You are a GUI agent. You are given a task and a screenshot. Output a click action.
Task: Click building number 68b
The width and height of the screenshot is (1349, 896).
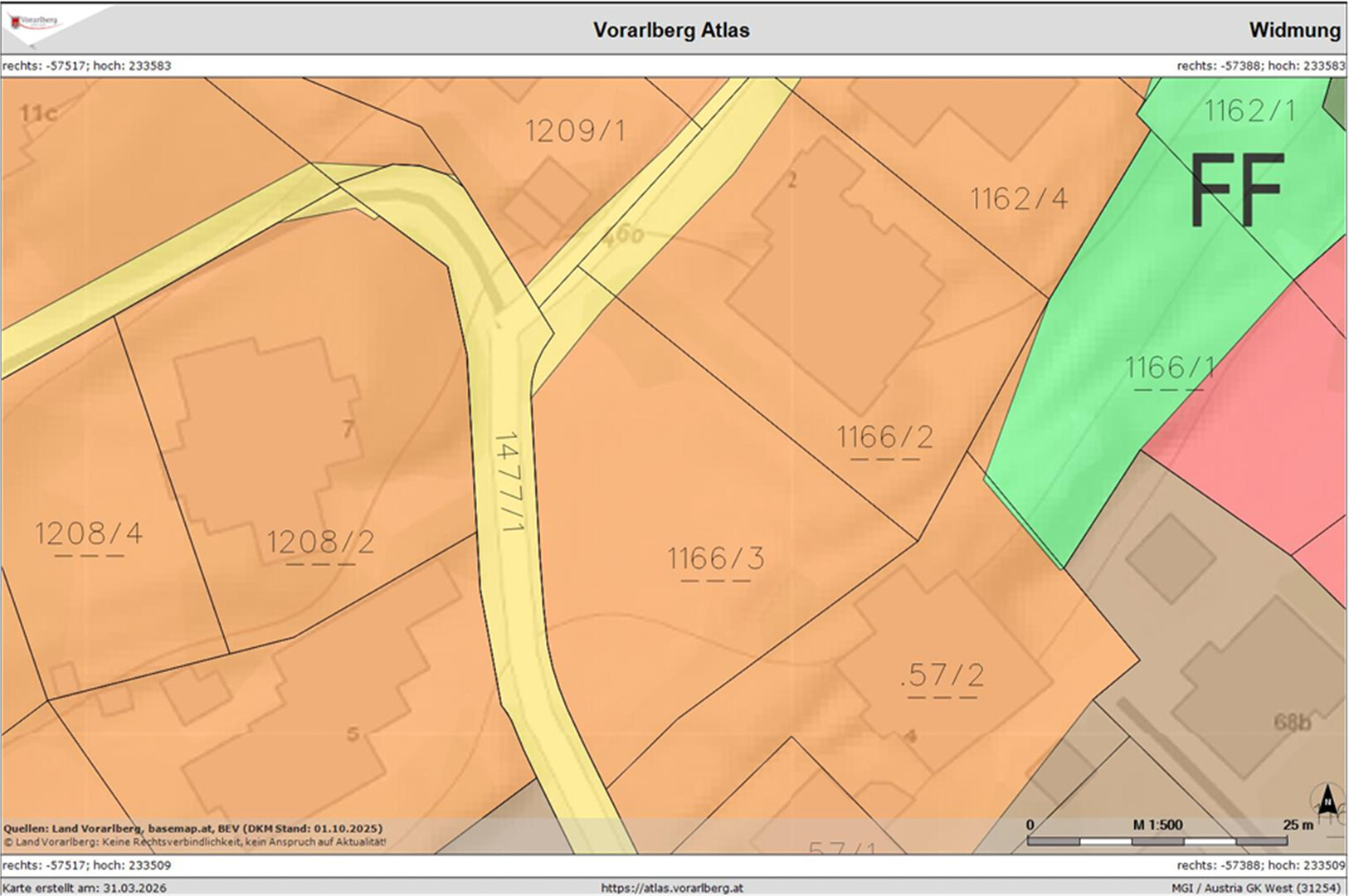coord(1292,723)
